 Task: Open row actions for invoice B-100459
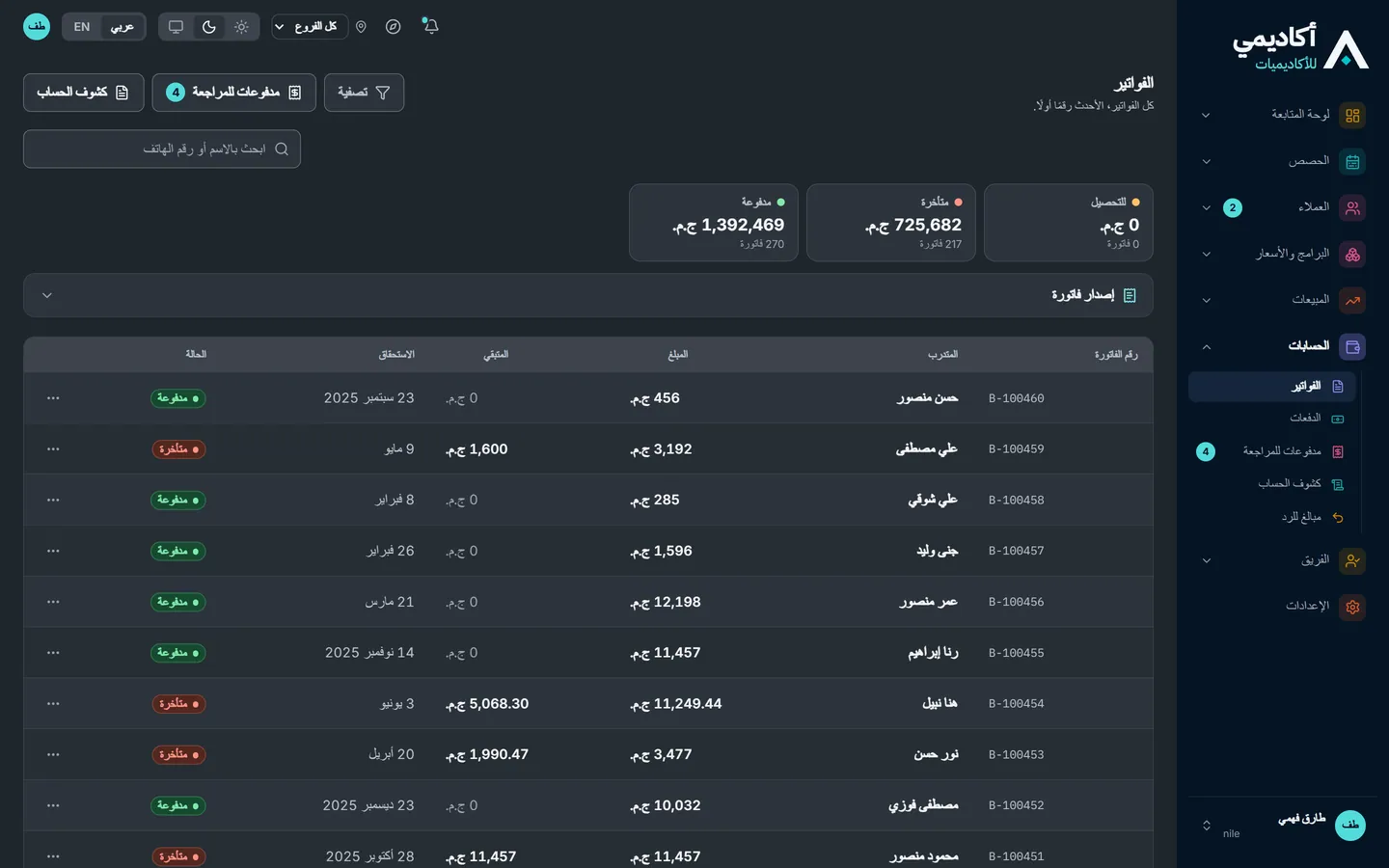coord(53,449)
